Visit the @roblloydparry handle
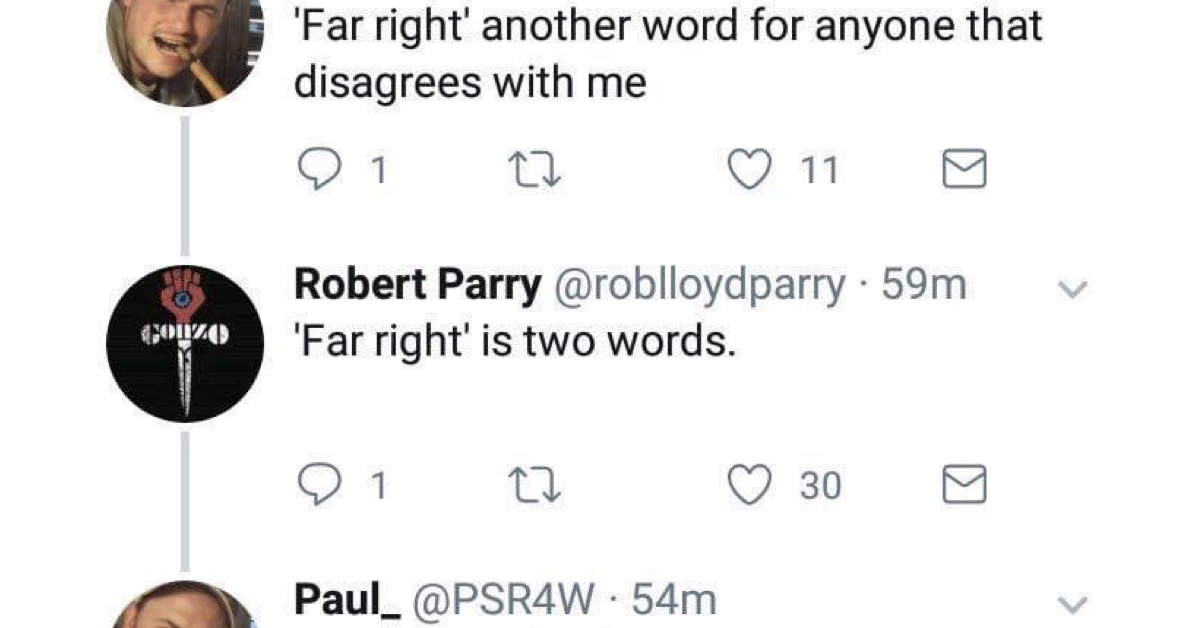 pyautogui.click(x=697, y=288)
